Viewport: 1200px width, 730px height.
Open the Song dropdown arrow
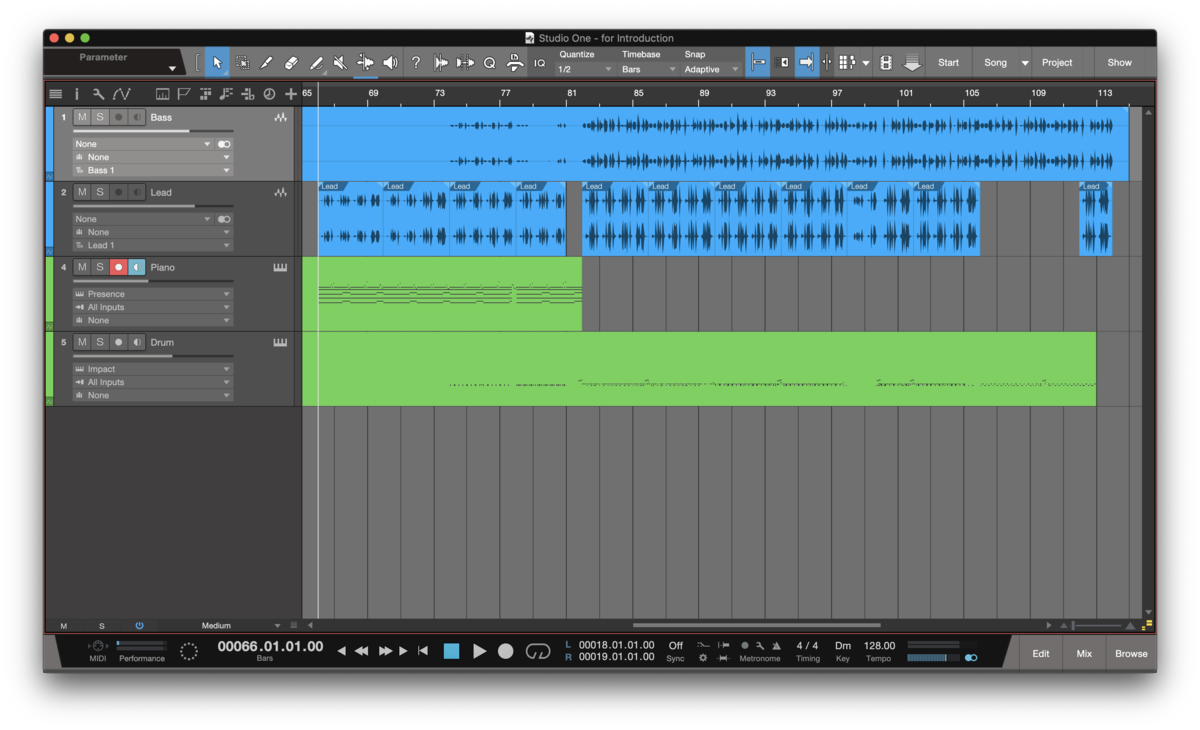pyautogui.click(x=1024, y=63)
